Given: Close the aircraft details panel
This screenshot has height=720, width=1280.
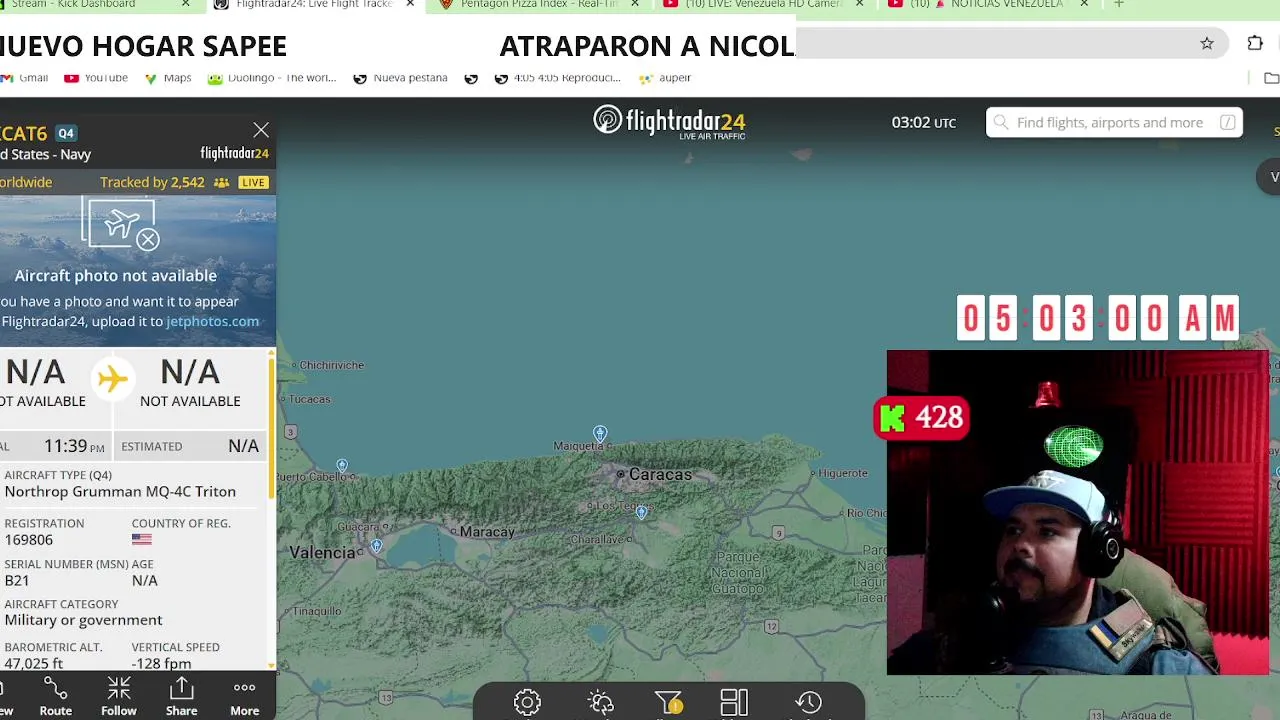Looking at the screenshot, I should click(x=261, y=131).
